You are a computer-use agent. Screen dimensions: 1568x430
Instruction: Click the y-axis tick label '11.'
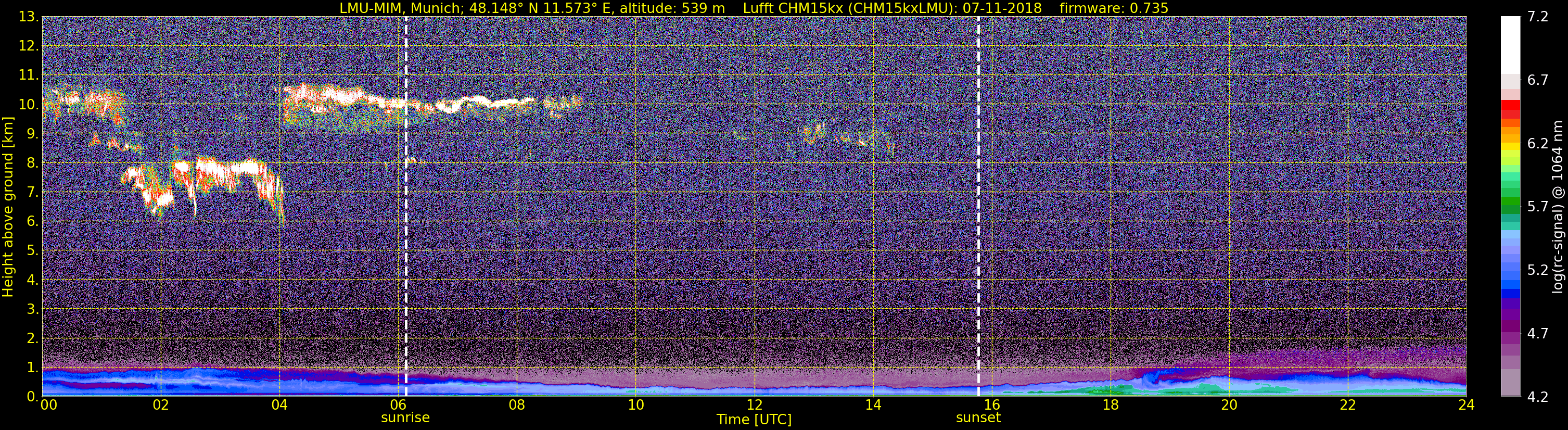click(29, 75)
